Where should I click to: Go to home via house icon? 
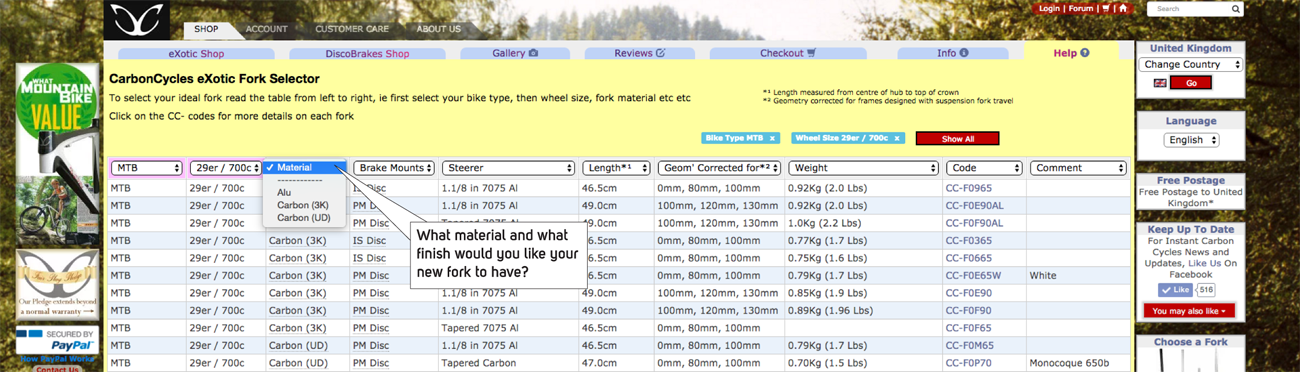point(1123,8)
